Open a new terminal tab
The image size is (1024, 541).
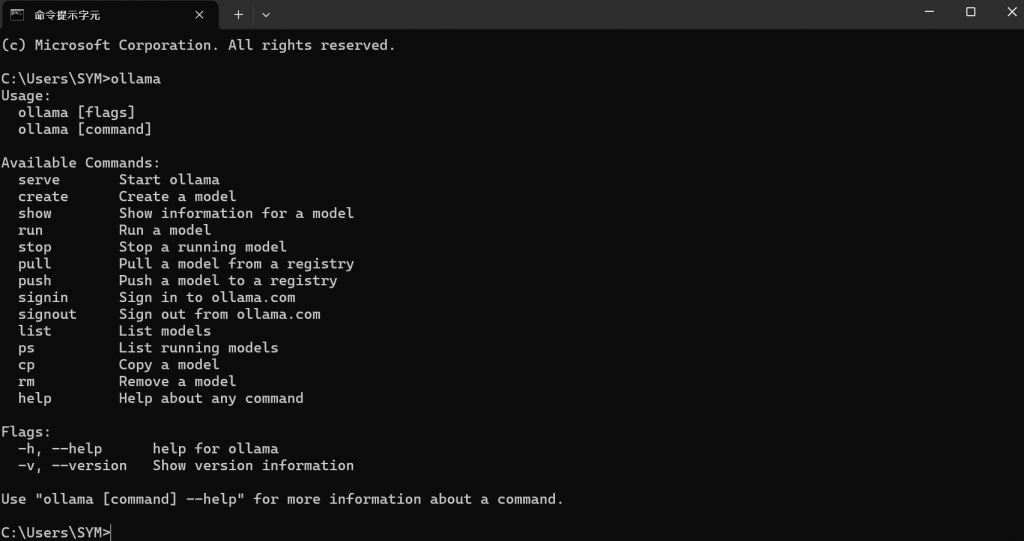tap(238, 14)
